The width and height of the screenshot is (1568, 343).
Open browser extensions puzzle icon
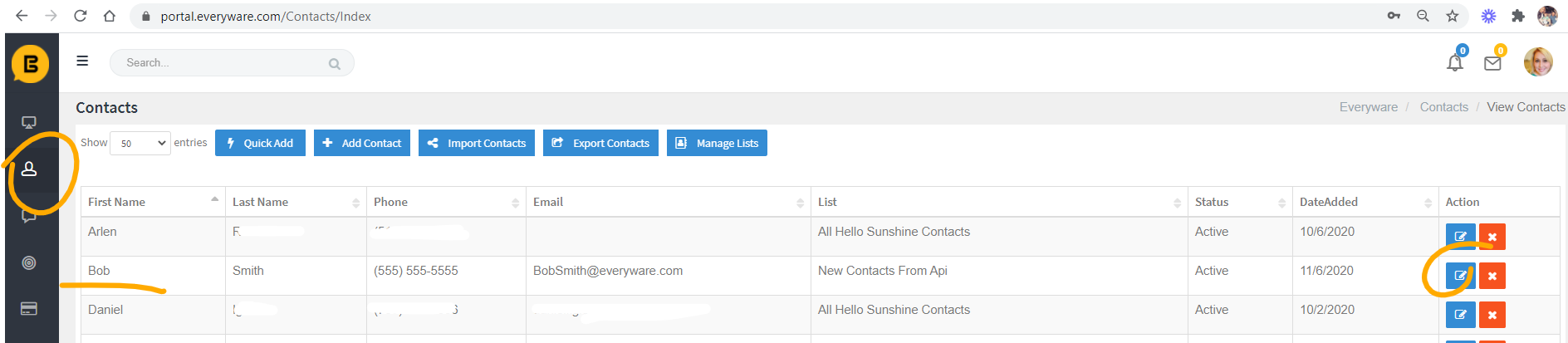[1518, 16]
